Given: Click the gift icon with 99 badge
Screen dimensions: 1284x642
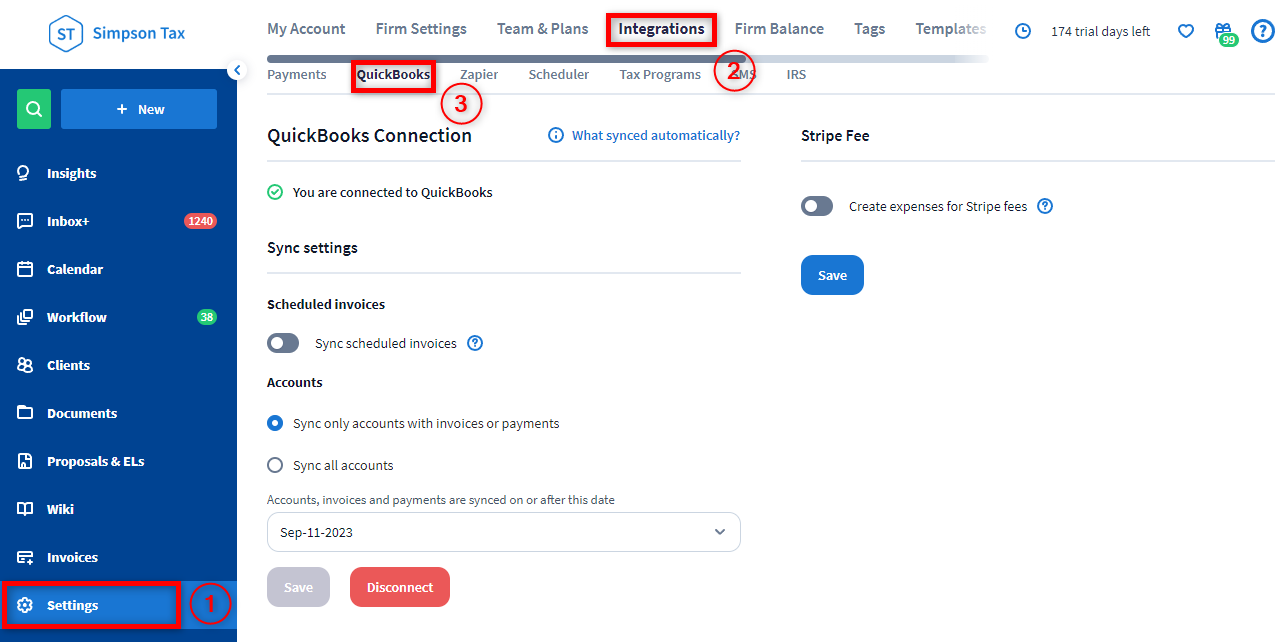Looking at the screenshot, I should (x=1223, y=32).
